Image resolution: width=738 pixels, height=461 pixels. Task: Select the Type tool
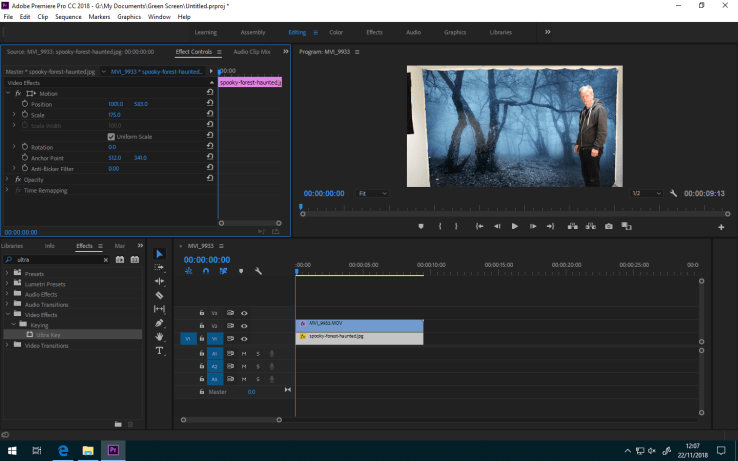(x=159, y=351)
